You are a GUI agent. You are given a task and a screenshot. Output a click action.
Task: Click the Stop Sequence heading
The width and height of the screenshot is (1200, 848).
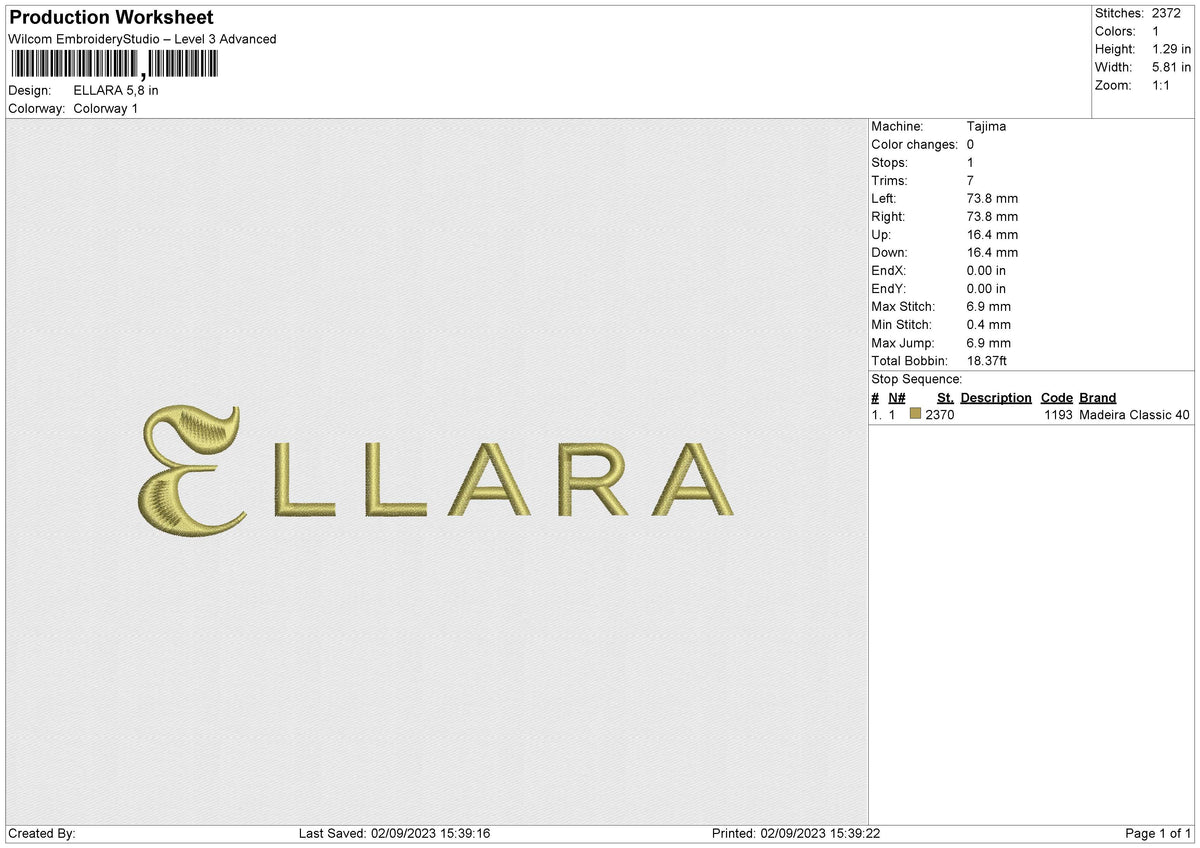pyautogui.click(x=916, y=379)
